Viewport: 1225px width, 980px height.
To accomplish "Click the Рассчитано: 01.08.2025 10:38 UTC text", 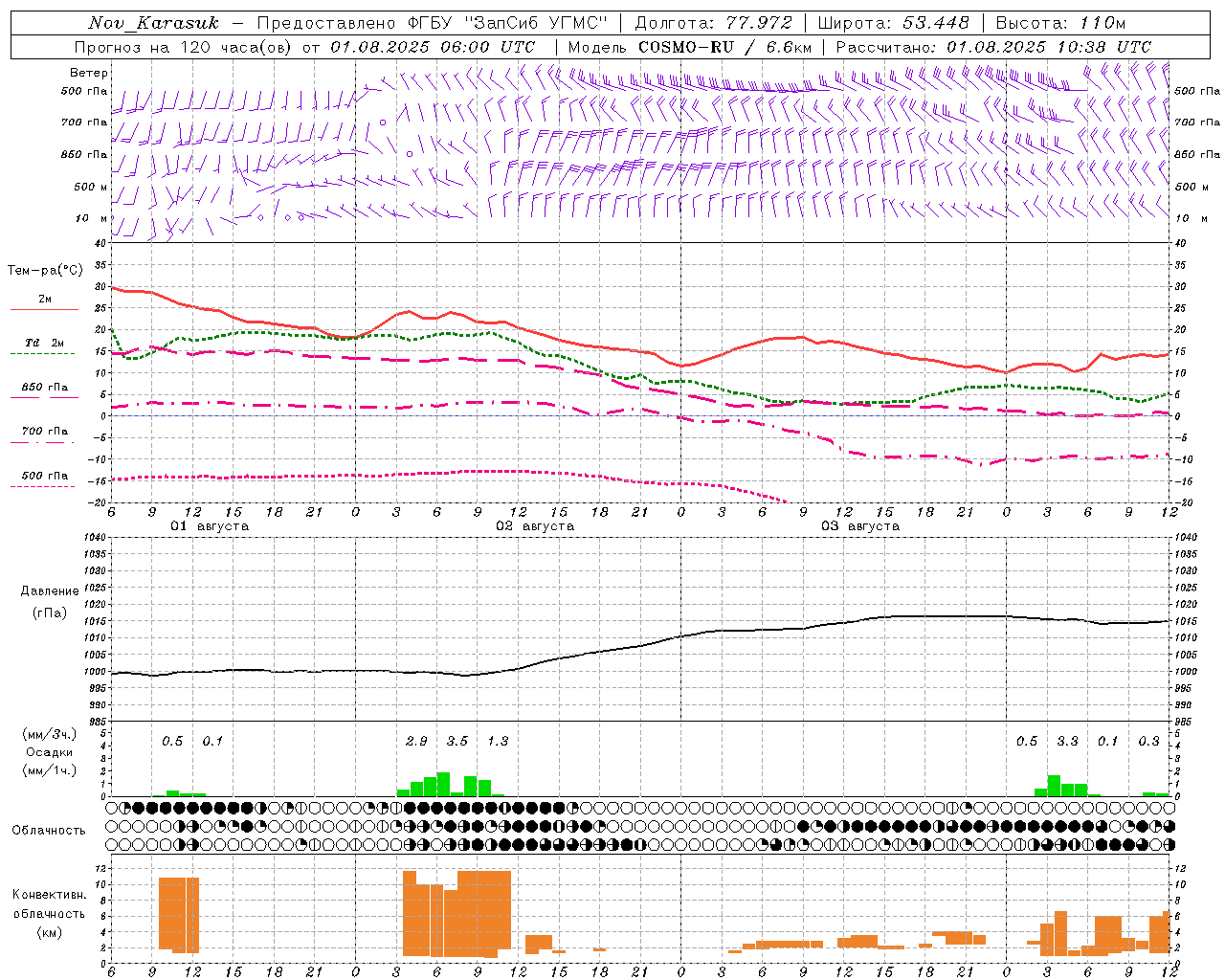I will (x=993, y=47).
